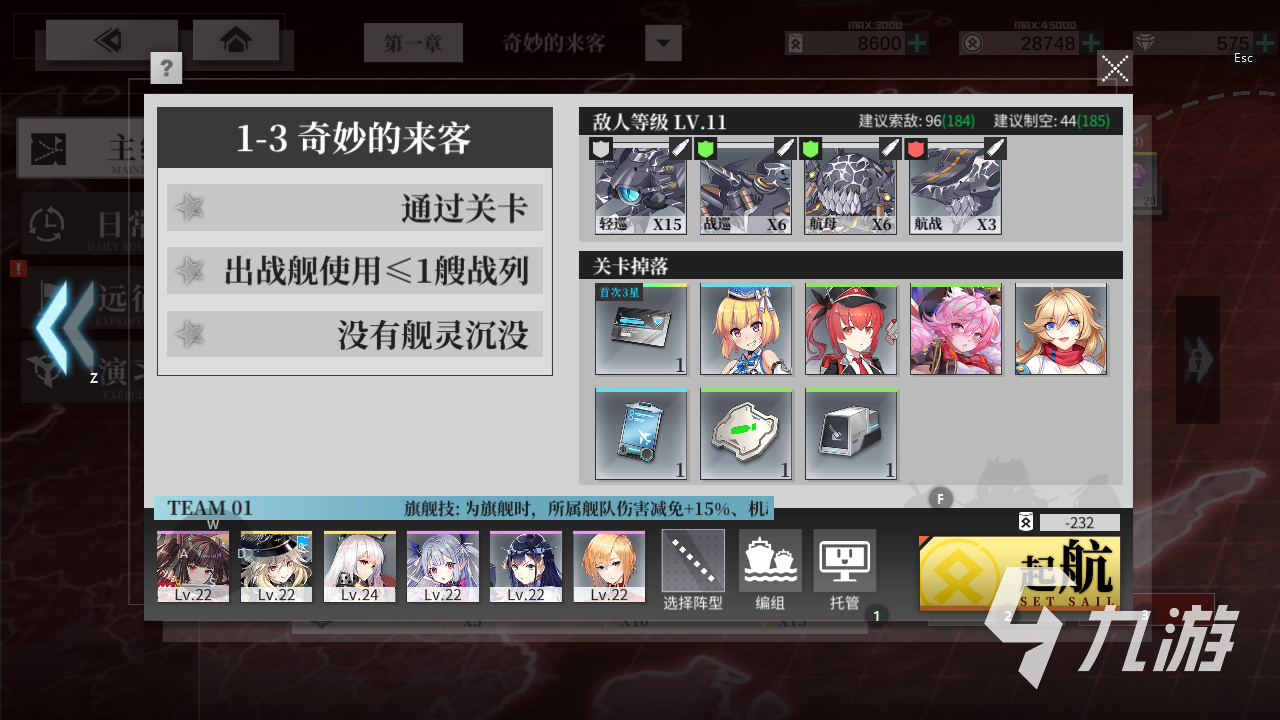View the 首次3星 first-clear reward item
Viewport: 1280px width, 720px height.
point(641,329)
